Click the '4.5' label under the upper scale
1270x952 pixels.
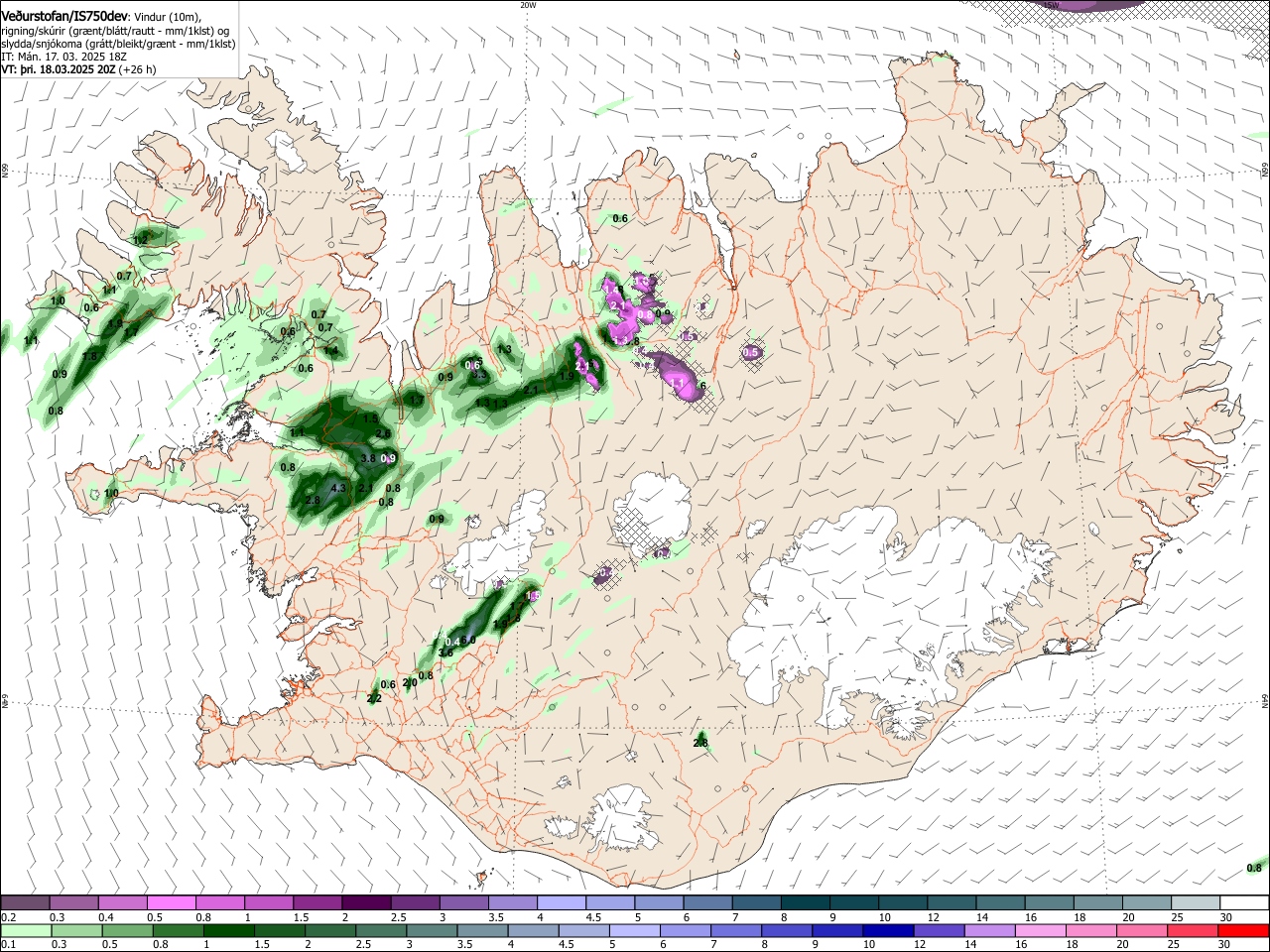[x=593, y=918]
